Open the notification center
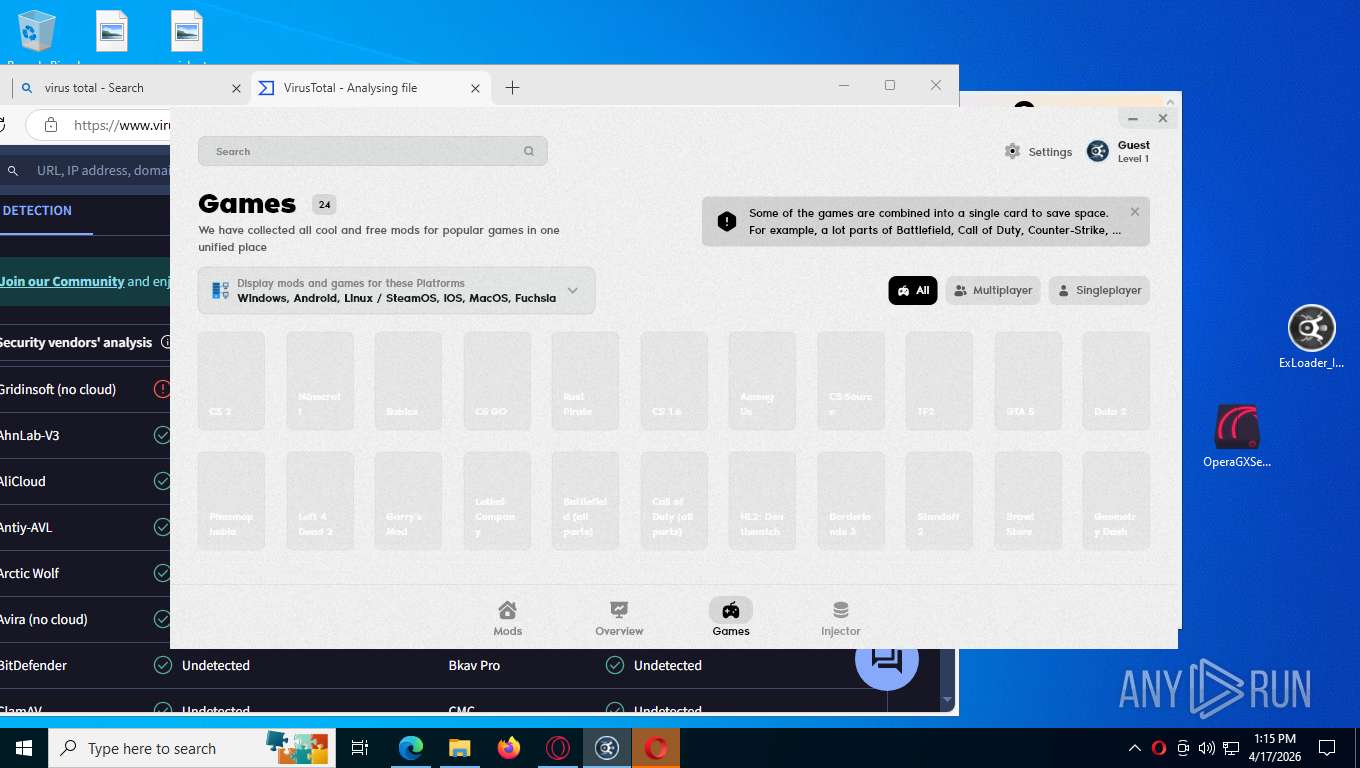Screen dimensions: 1360x768 1327,748
